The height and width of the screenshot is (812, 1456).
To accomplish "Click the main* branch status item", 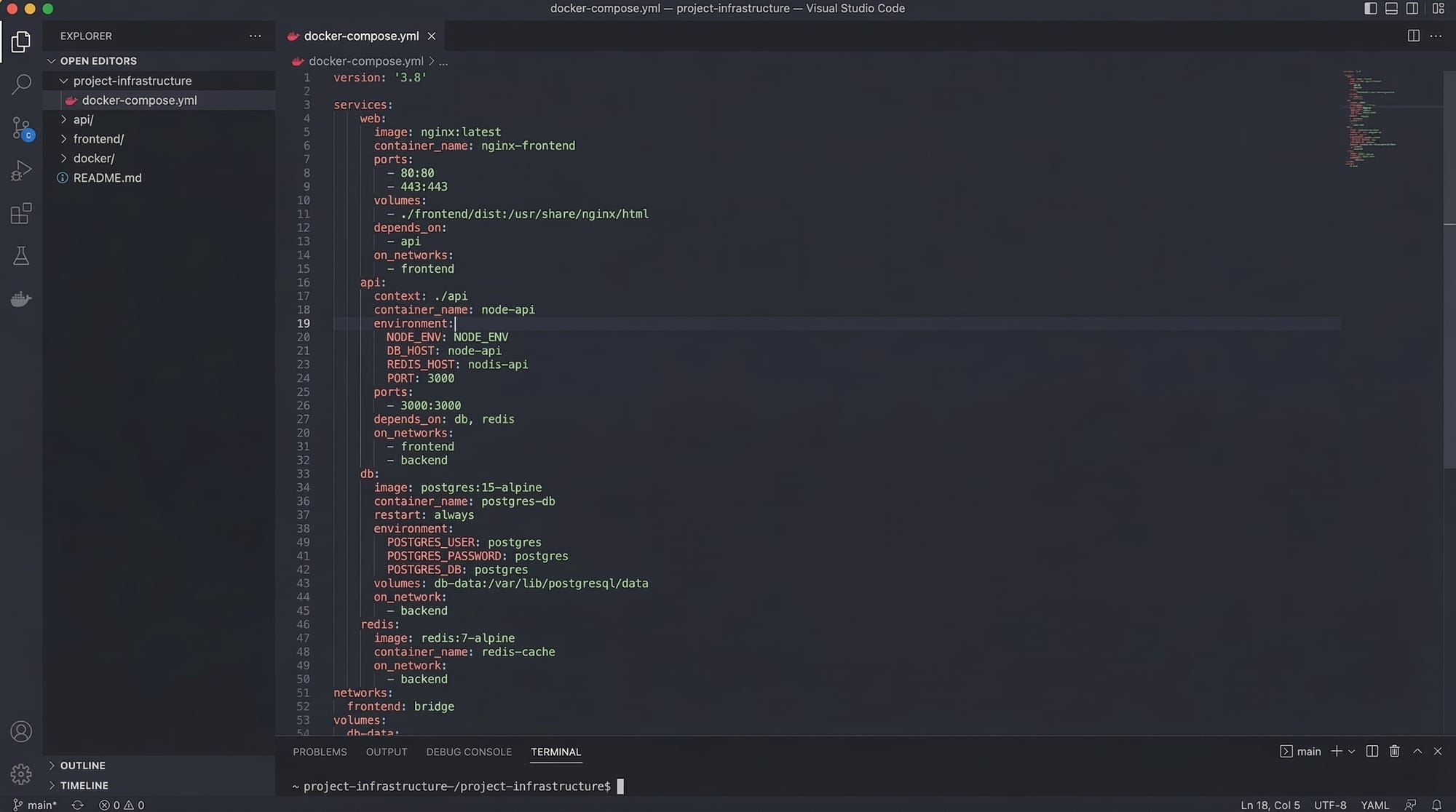I will tap(36, 805).
